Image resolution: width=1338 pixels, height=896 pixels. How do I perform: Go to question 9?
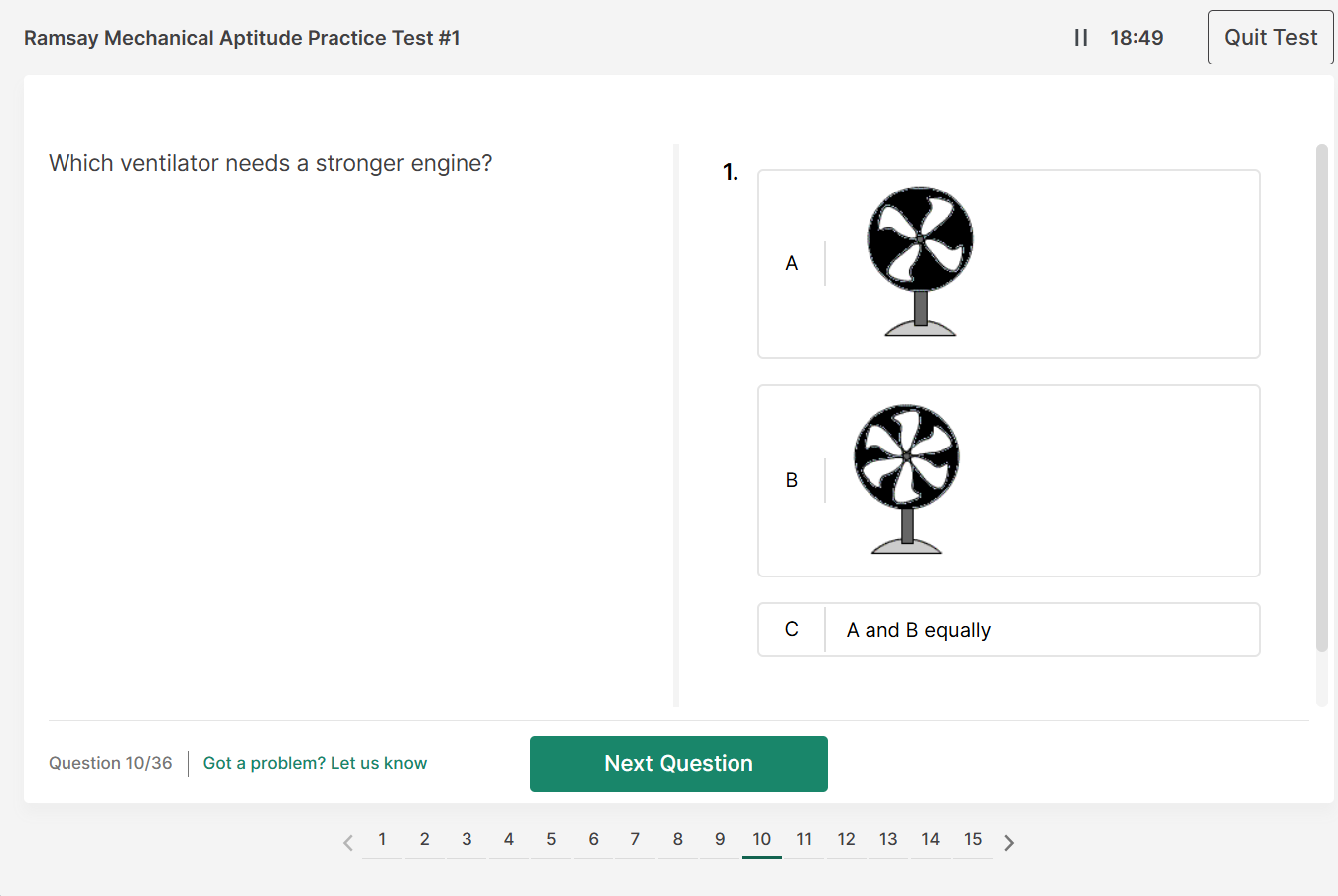coord(720,840)
